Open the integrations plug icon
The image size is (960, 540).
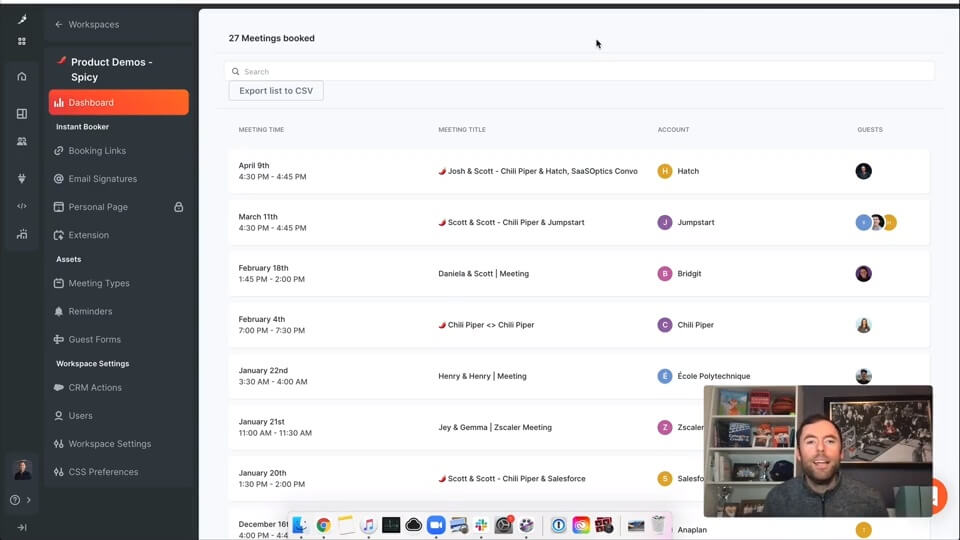22,178
